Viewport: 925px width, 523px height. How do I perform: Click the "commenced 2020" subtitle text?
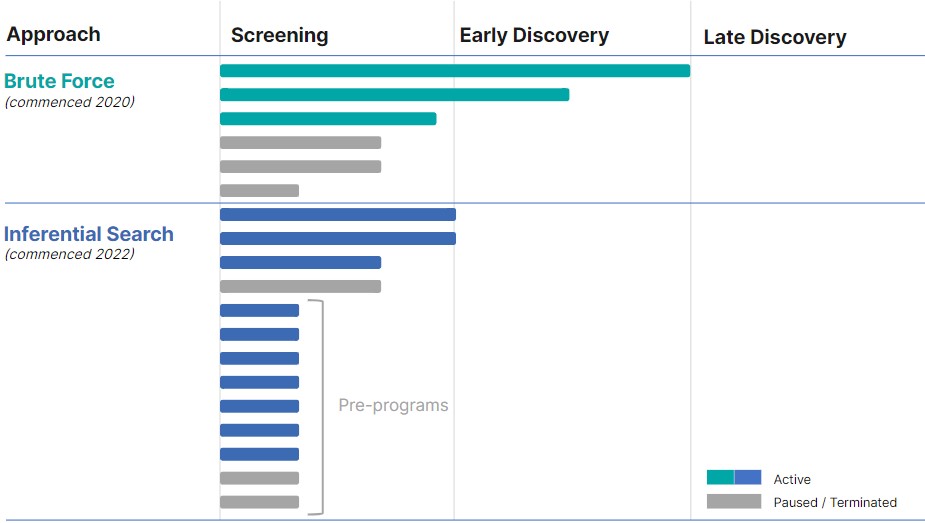pos(69,102)
